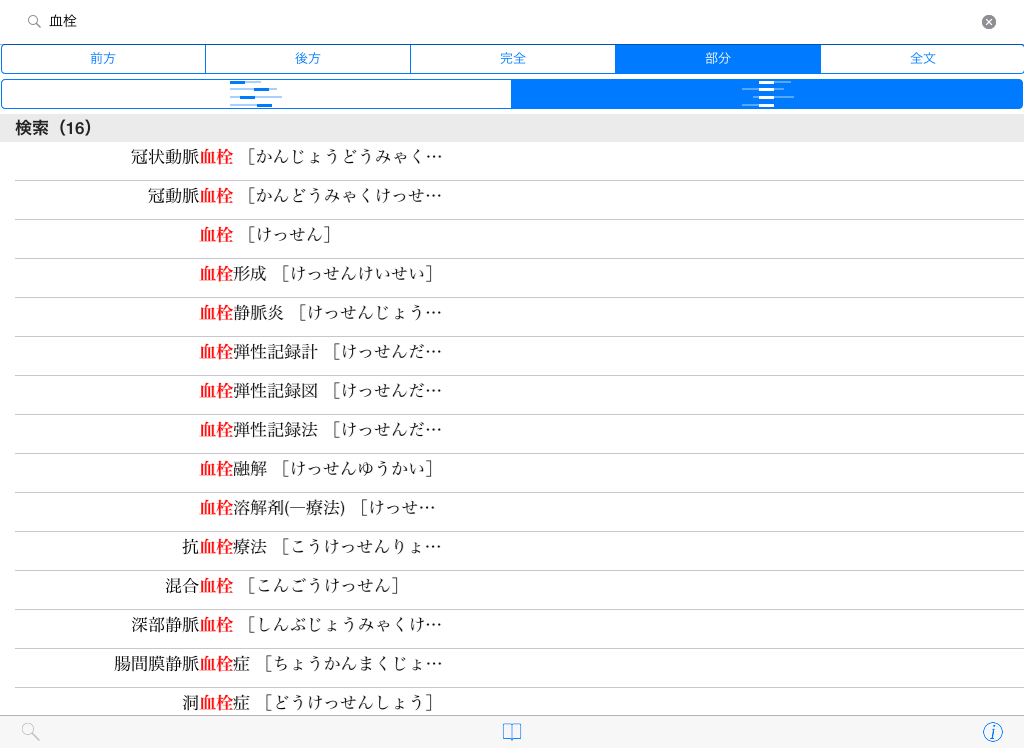
Task: Click the search field containing 血栓
Action: pos(500,21)
